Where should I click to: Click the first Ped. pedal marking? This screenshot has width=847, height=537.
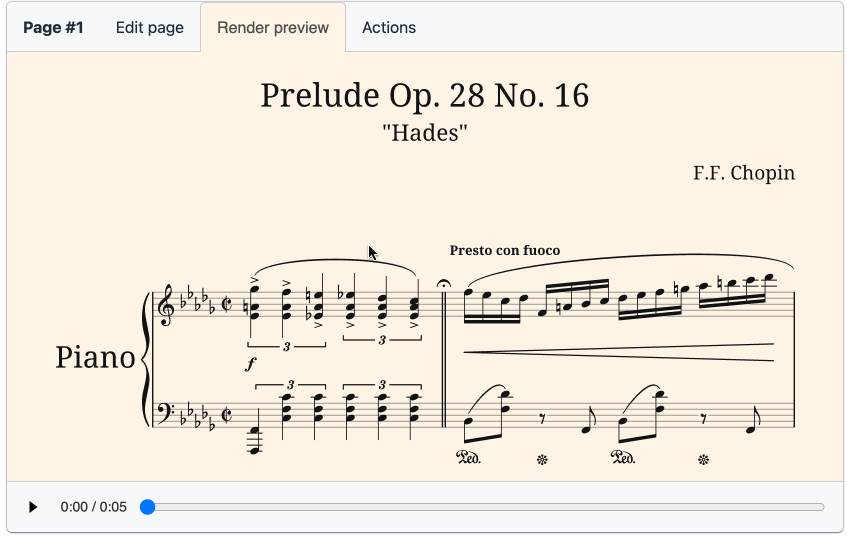(x=468, y=458)
